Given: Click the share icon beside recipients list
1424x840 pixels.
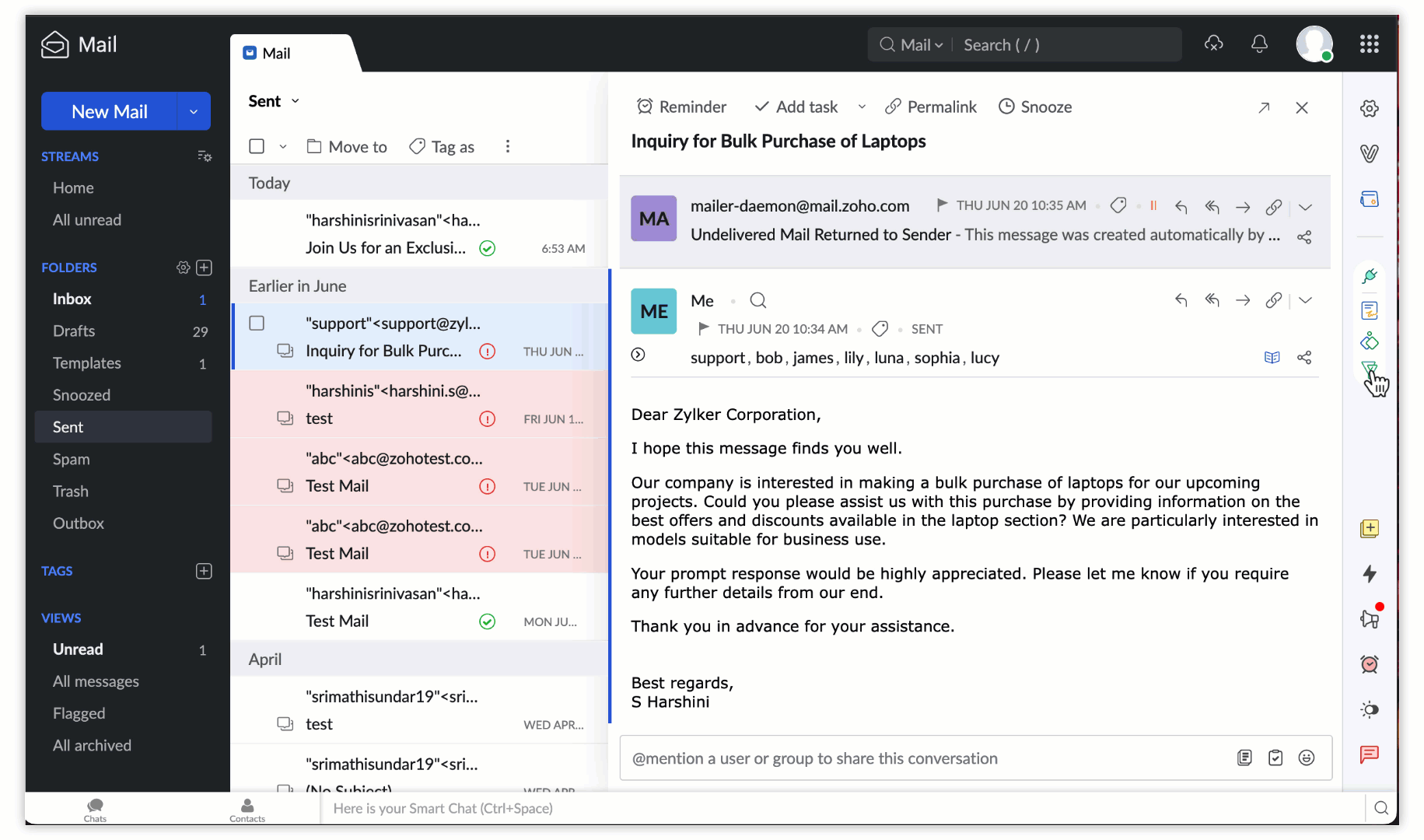Looking at the screenshot, I should pyautogui.click(x=1304, y=358).
